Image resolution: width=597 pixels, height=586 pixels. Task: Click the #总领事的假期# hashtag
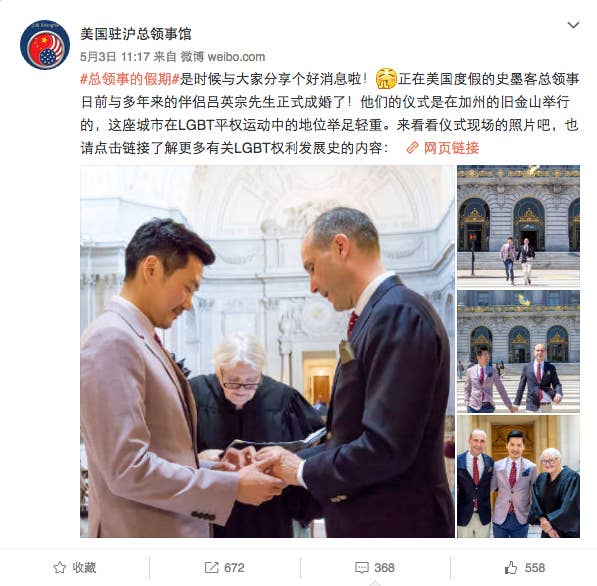tap(130, 79)
